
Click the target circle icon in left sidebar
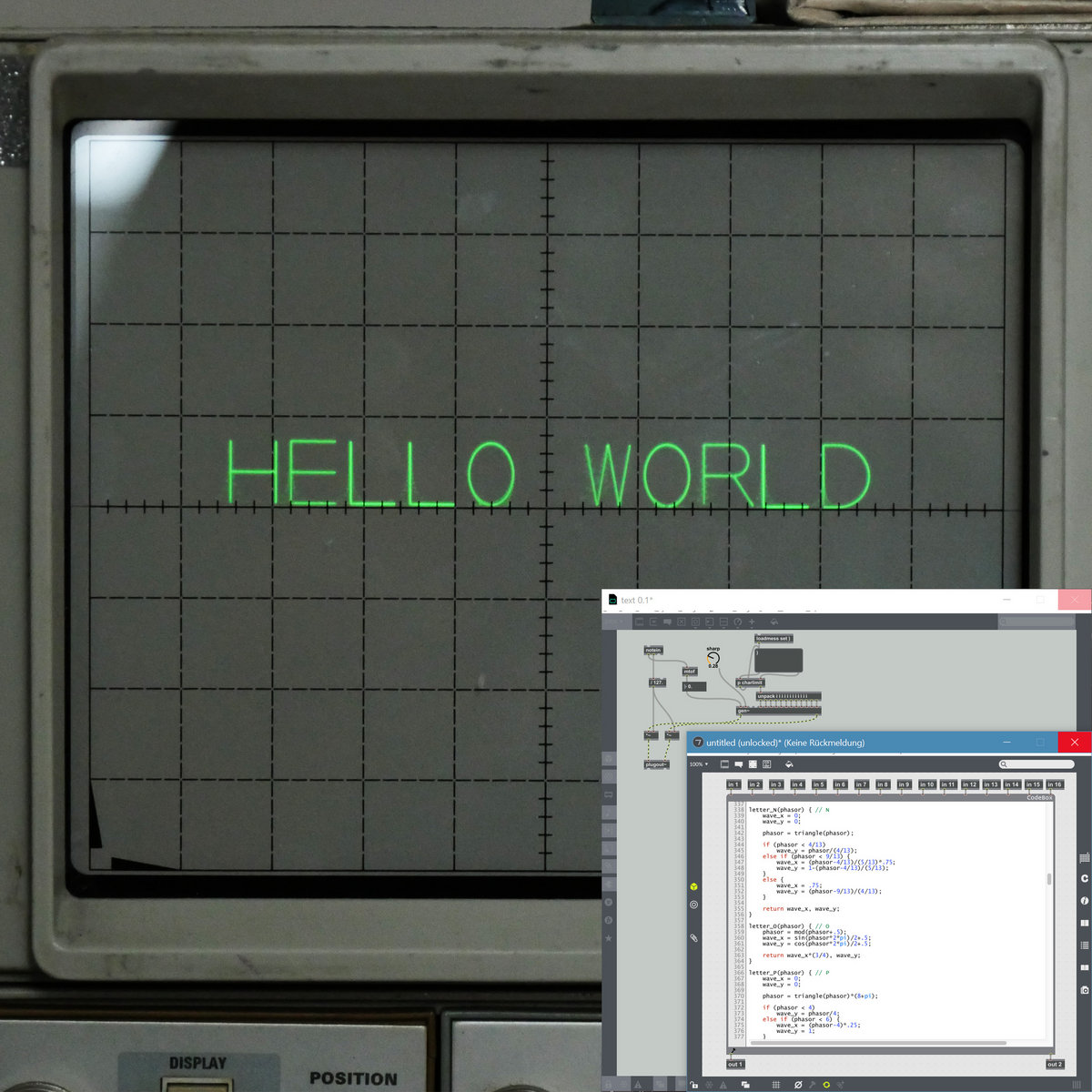(x=693, y=905)
